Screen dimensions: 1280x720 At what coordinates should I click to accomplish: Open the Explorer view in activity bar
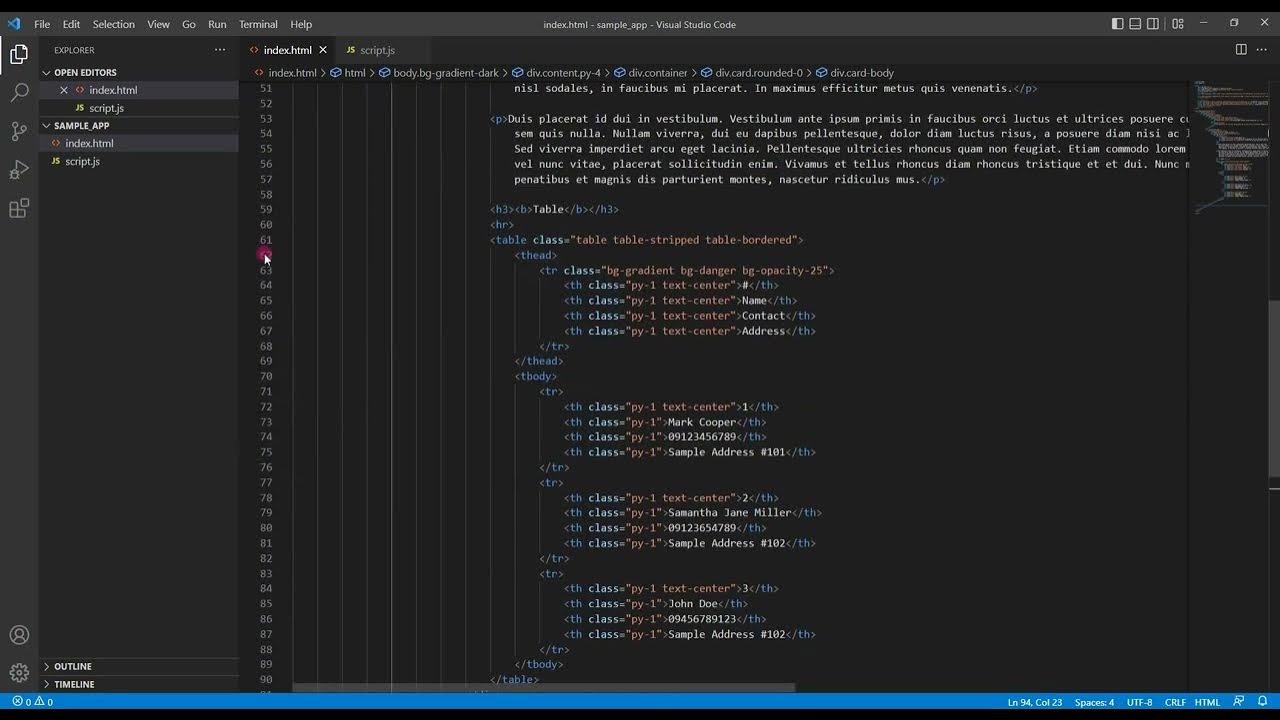(19, 55)
